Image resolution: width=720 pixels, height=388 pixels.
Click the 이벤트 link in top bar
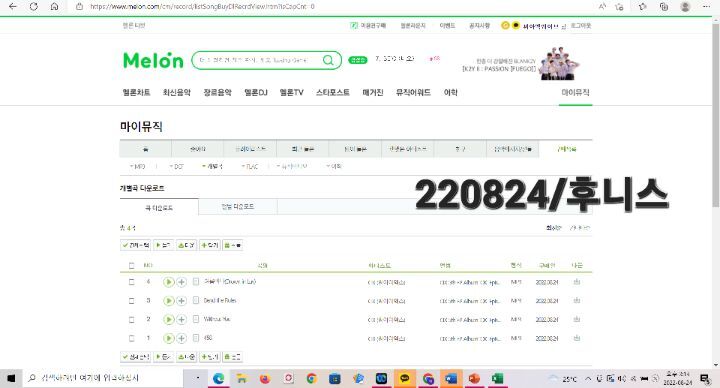(447, 26)
